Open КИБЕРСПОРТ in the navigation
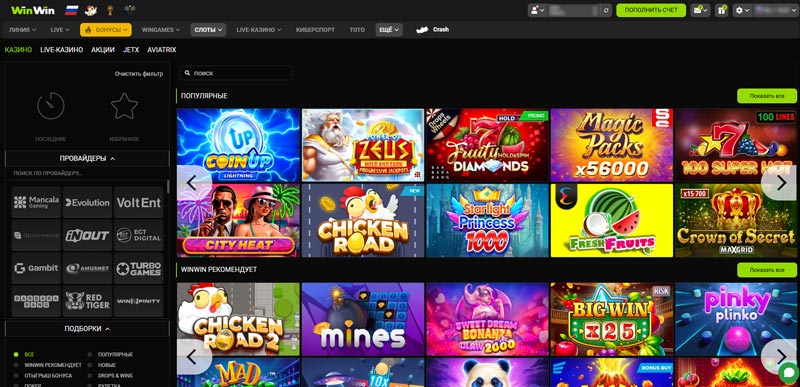 pyautogui.click(x=315, y=30)
